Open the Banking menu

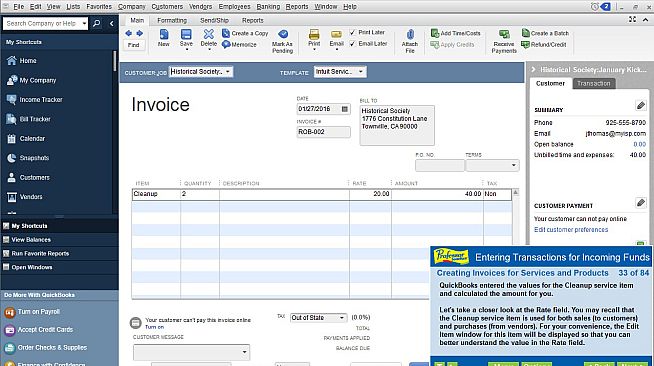pos(268,7)
